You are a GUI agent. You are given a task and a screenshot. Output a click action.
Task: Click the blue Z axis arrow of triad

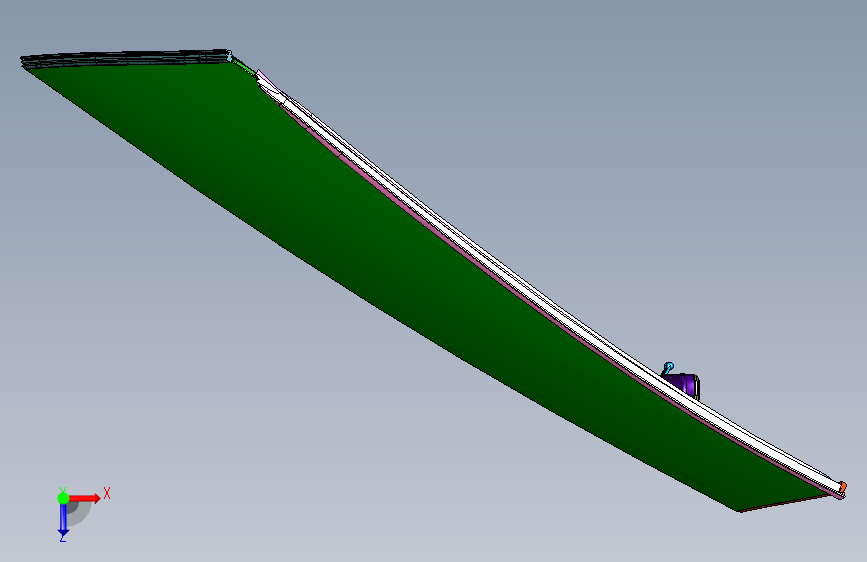click(63, 520)
